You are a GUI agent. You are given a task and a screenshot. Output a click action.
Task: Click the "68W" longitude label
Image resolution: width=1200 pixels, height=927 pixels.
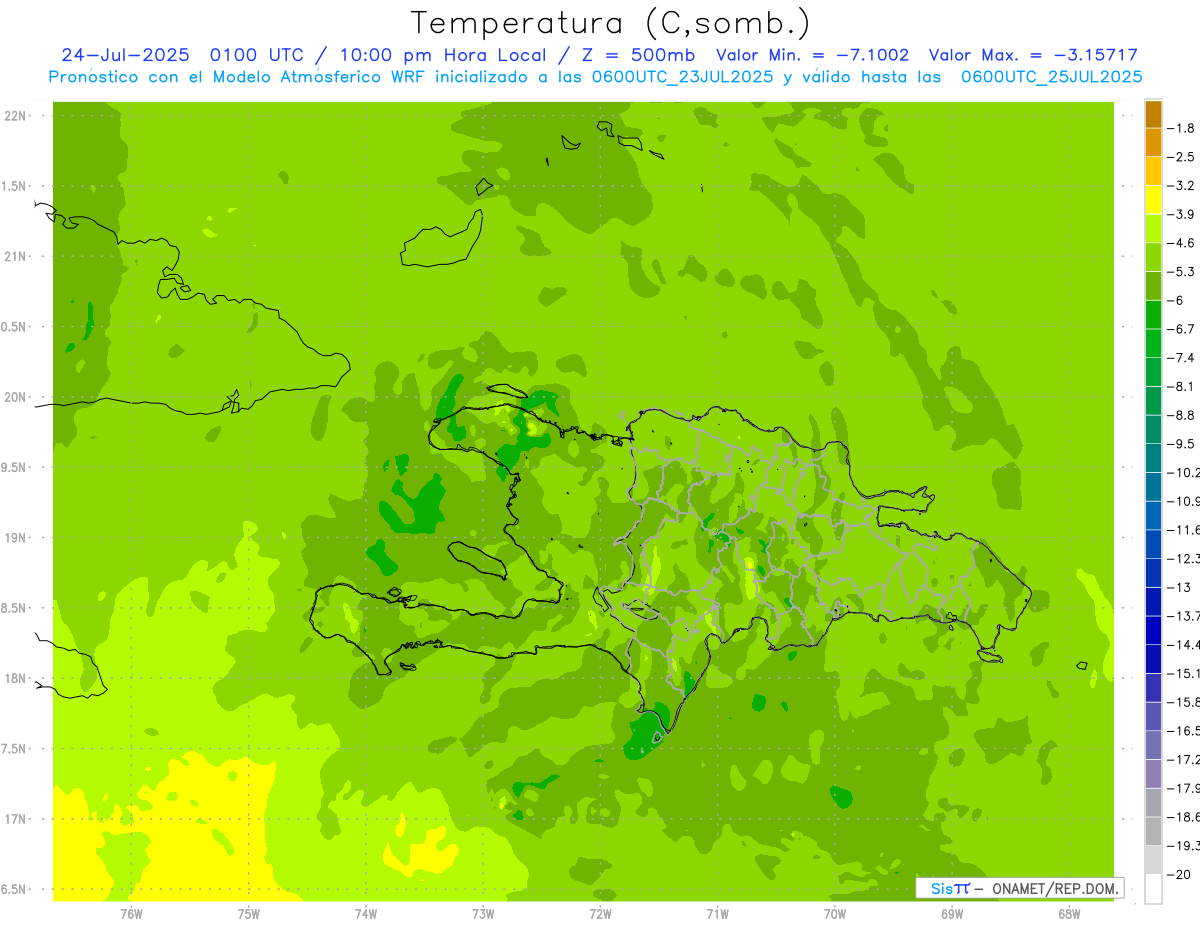[1069, 913]
